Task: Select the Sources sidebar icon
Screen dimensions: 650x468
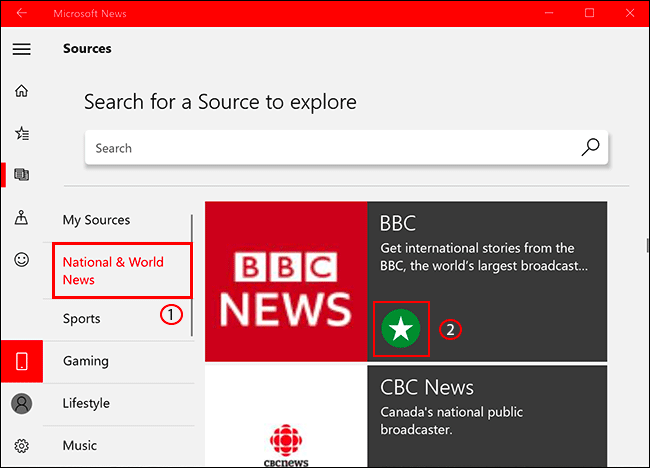Action: click(x=22, y=175)
